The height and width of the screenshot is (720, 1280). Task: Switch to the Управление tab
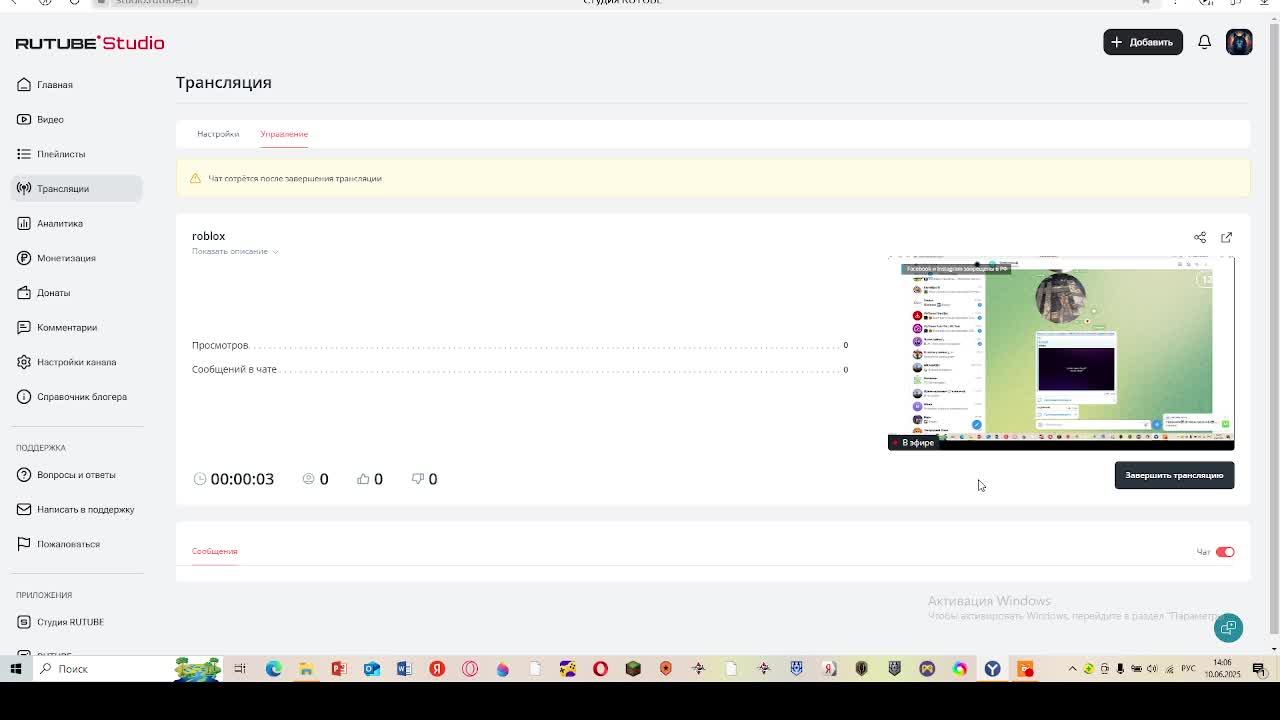click(284, 134)
